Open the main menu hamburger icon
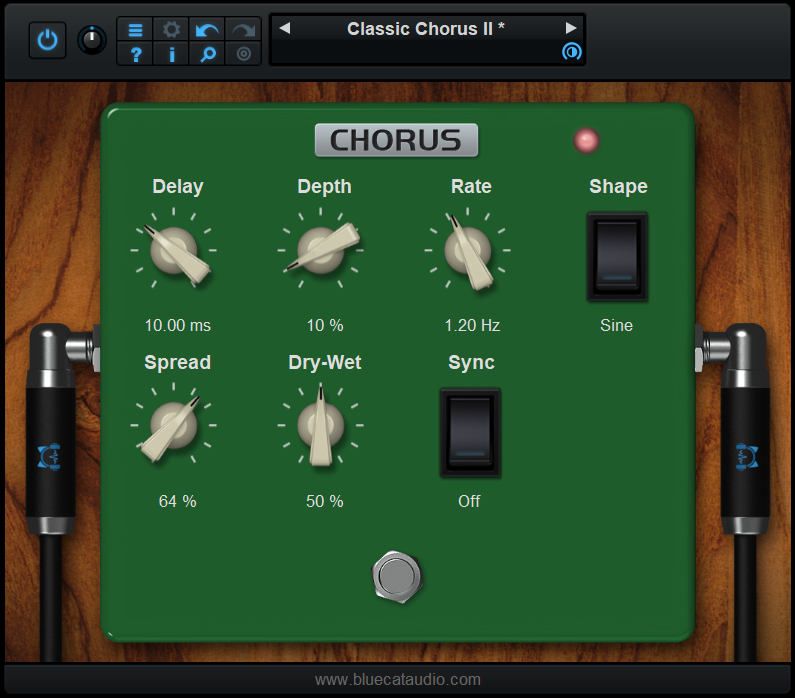Viewport: 795px width, 698px height. (x=135, y=29)
